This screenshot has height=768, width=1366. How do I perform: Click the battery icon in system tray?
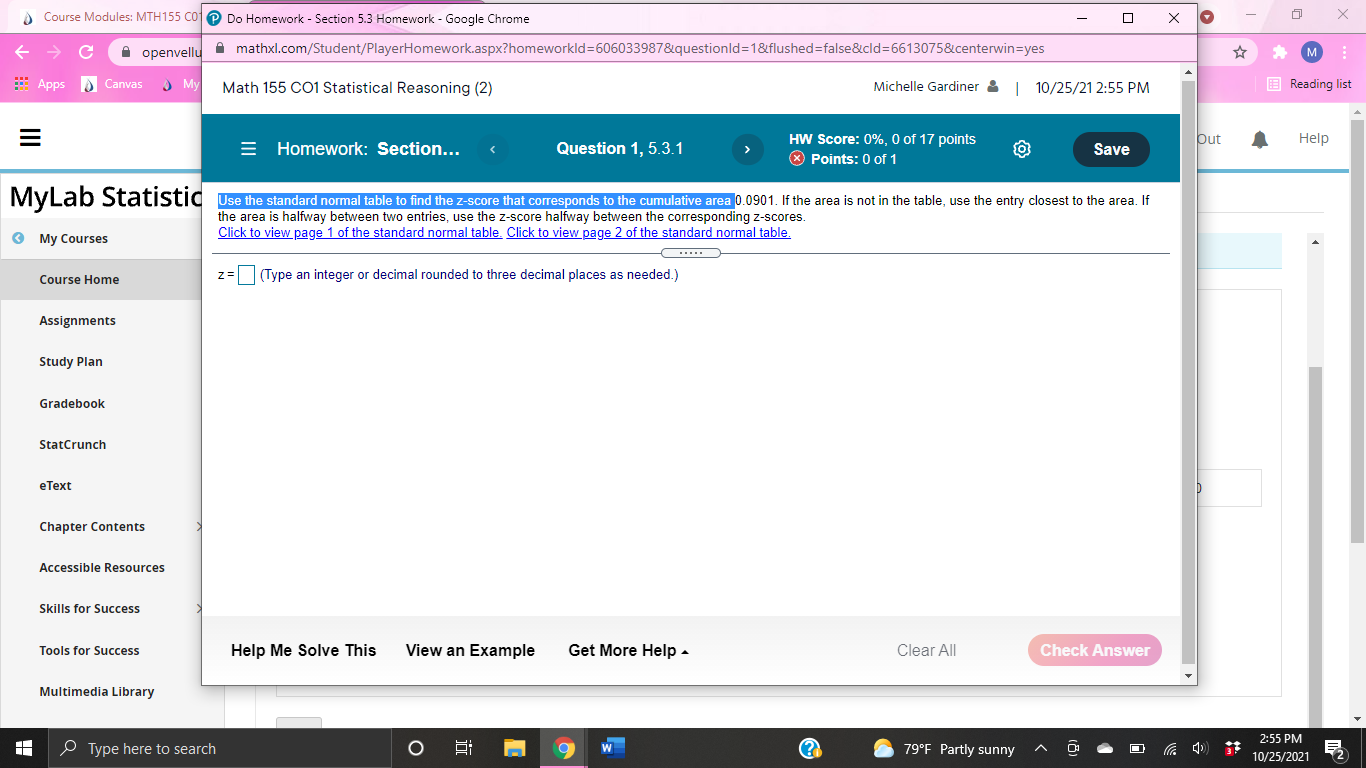point(1137,748)
